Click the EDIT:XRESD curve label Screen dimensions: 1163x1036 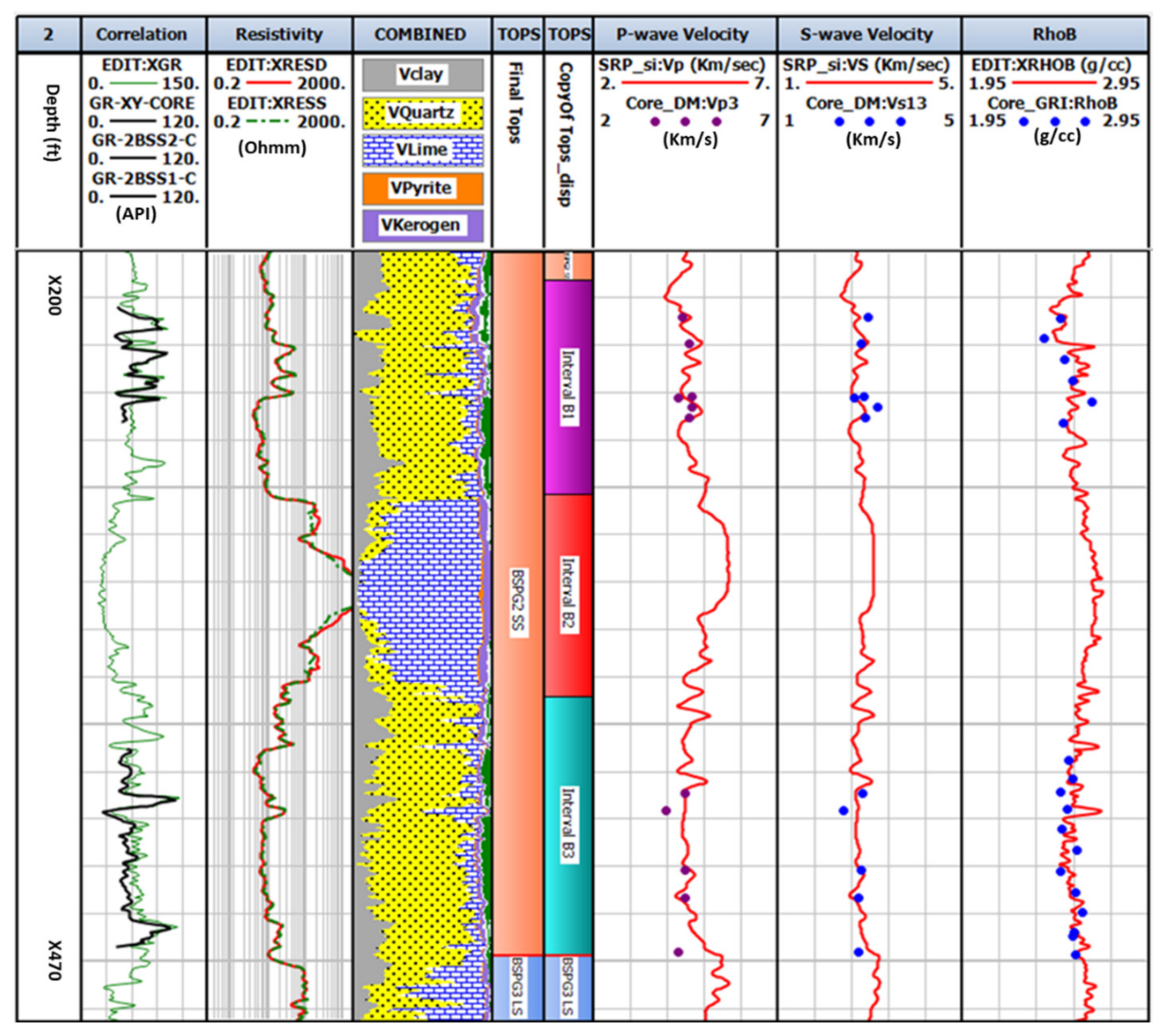(x=276, y=65)
